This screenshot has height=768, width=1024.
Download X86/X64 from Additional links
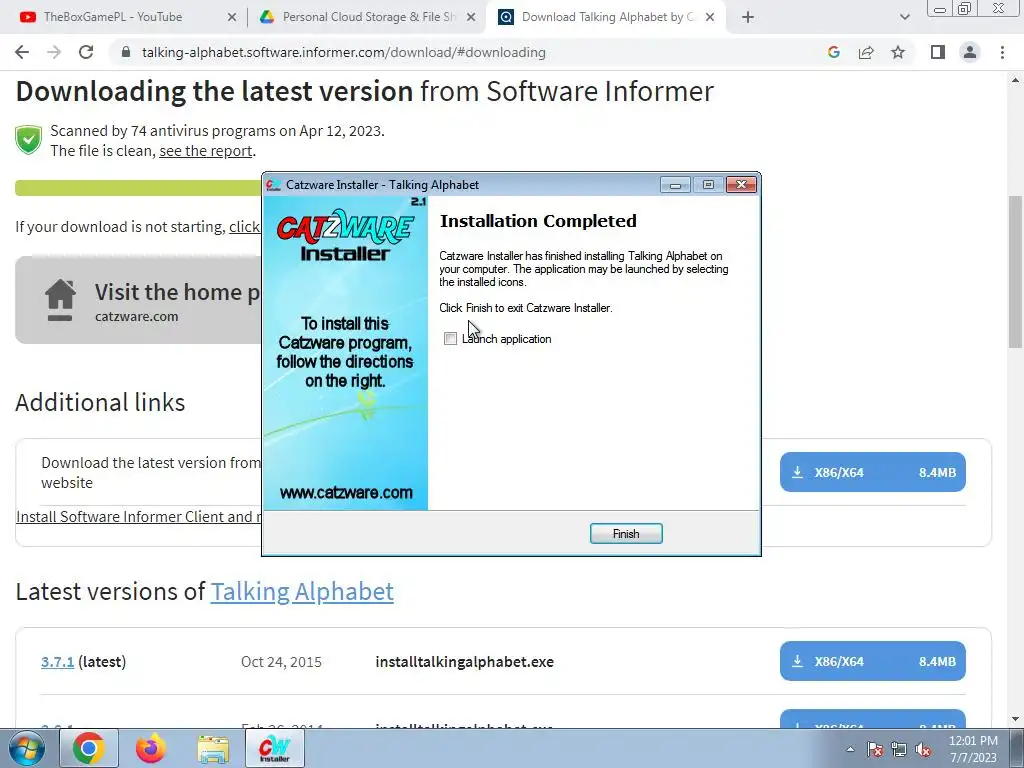click(x=872, y=472)
